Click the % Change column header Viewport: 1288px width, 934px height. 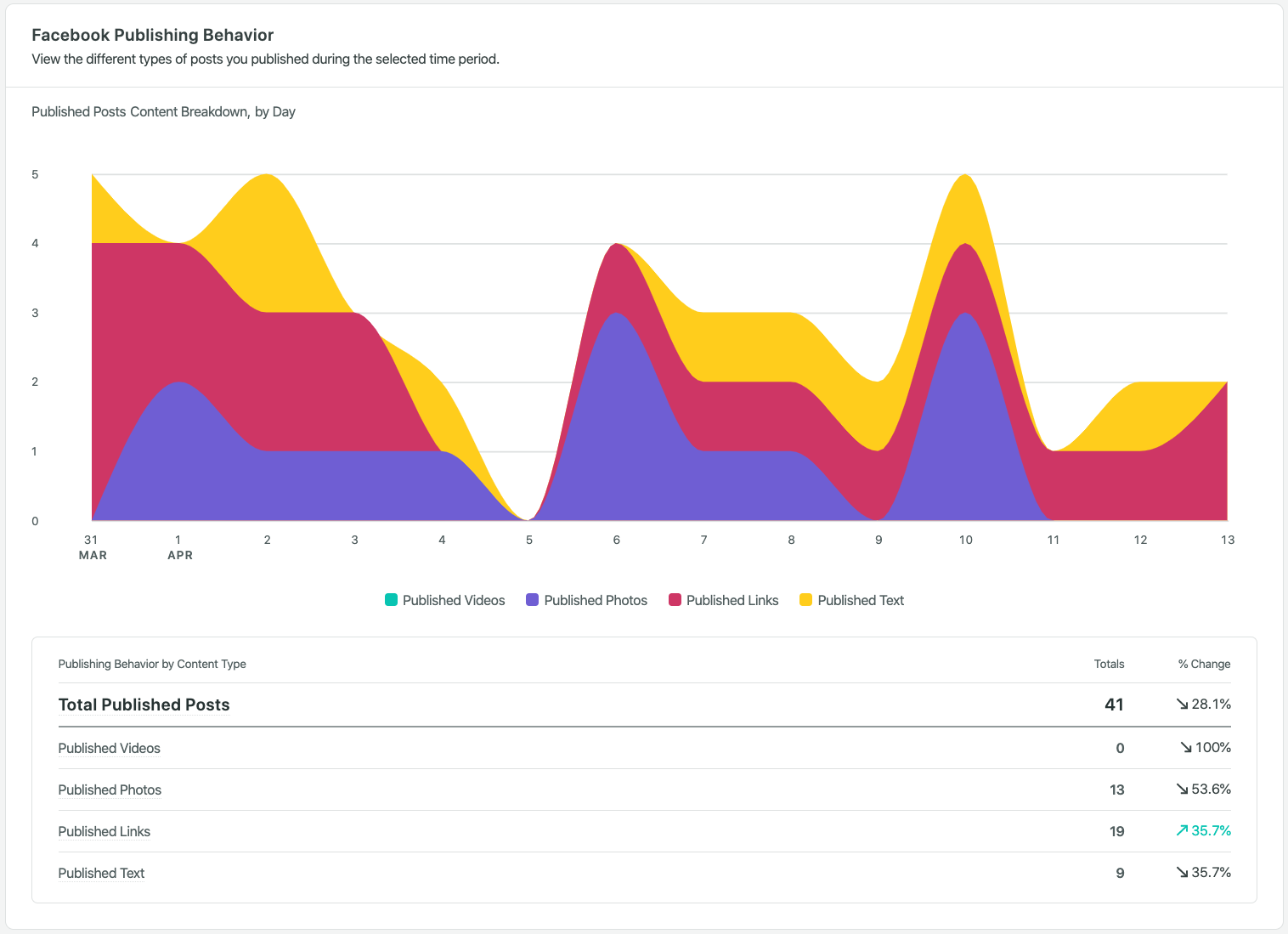pos(1204,664)
